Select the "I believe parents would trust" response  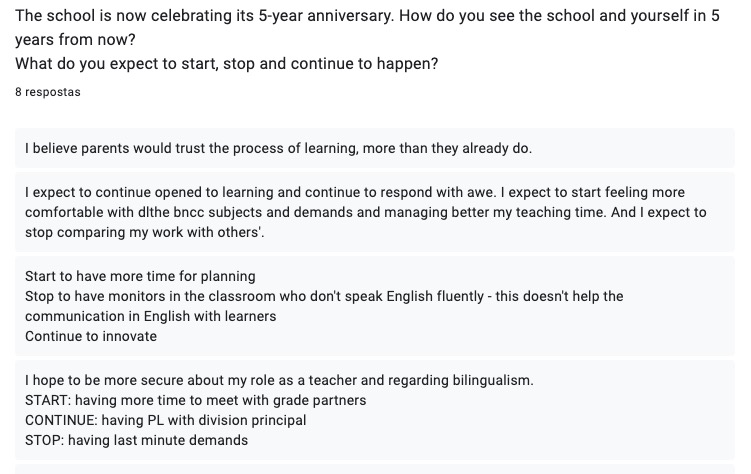click(278, 148)
